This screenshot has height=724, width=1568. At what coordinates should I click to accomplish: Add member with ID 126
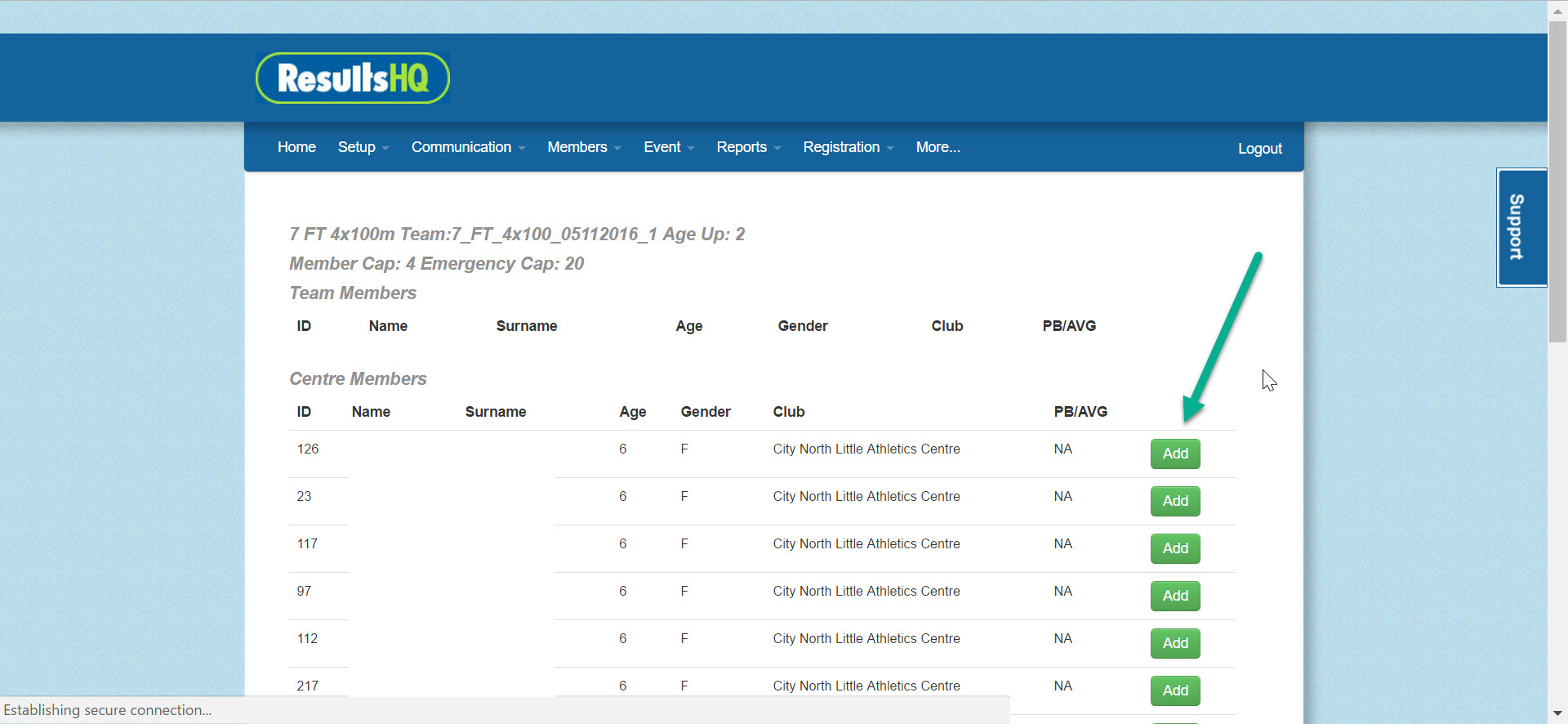point(1175,454)
